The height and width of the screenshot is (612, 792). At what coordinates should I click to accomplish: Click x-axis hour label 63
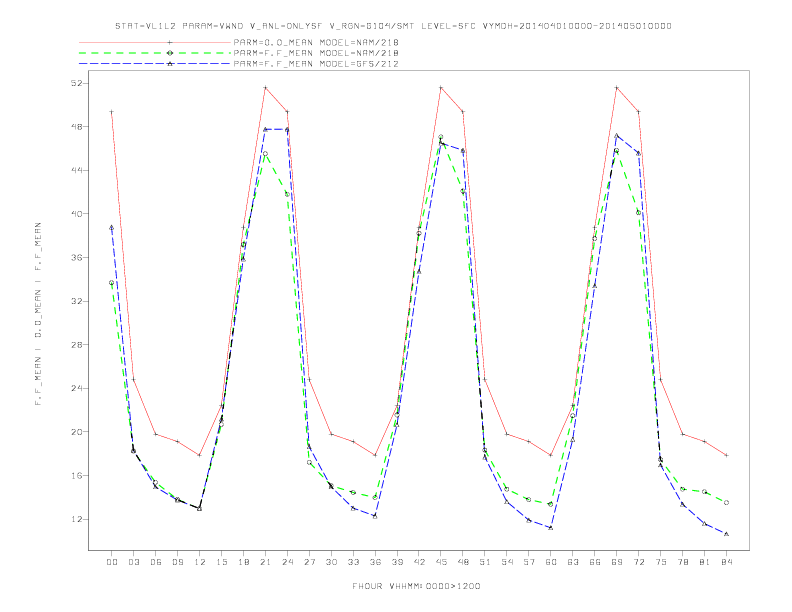[573, 562]
